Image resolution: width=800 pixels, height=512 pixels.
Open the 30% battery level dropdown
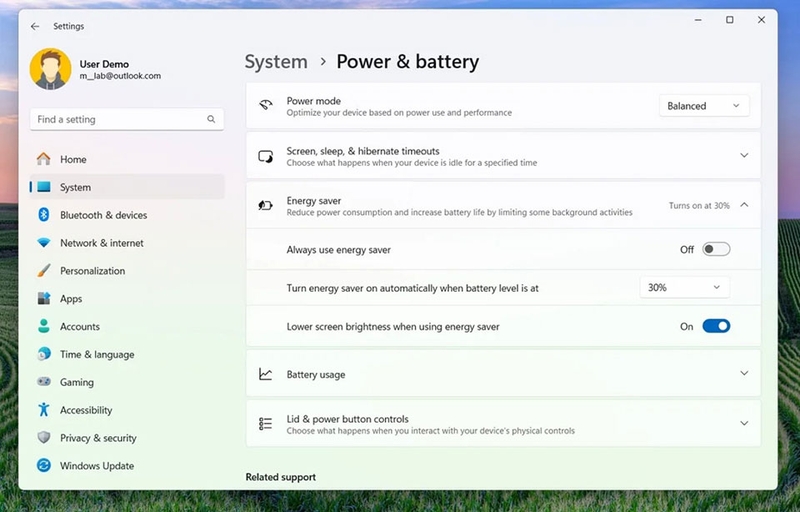(684, 288)
